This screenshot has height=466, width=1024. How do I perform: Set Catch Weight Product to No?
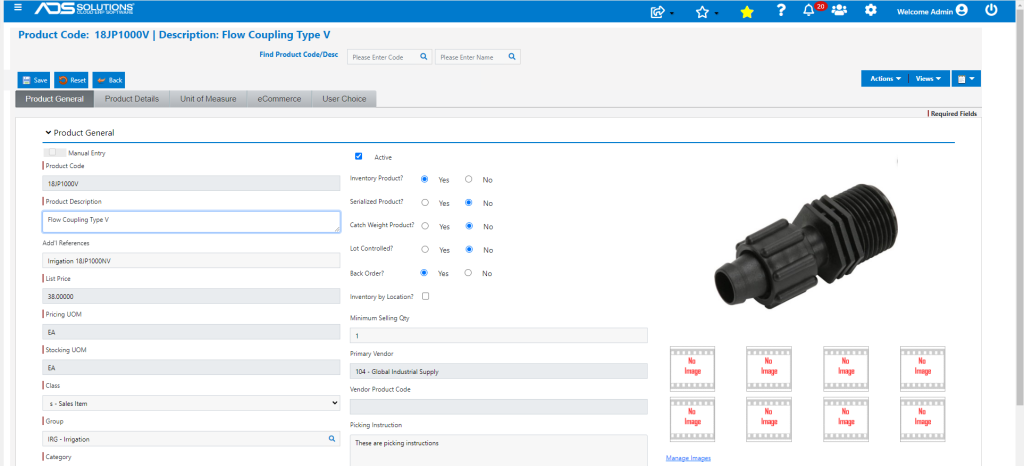pyautogui.click(x=468, y=226)
